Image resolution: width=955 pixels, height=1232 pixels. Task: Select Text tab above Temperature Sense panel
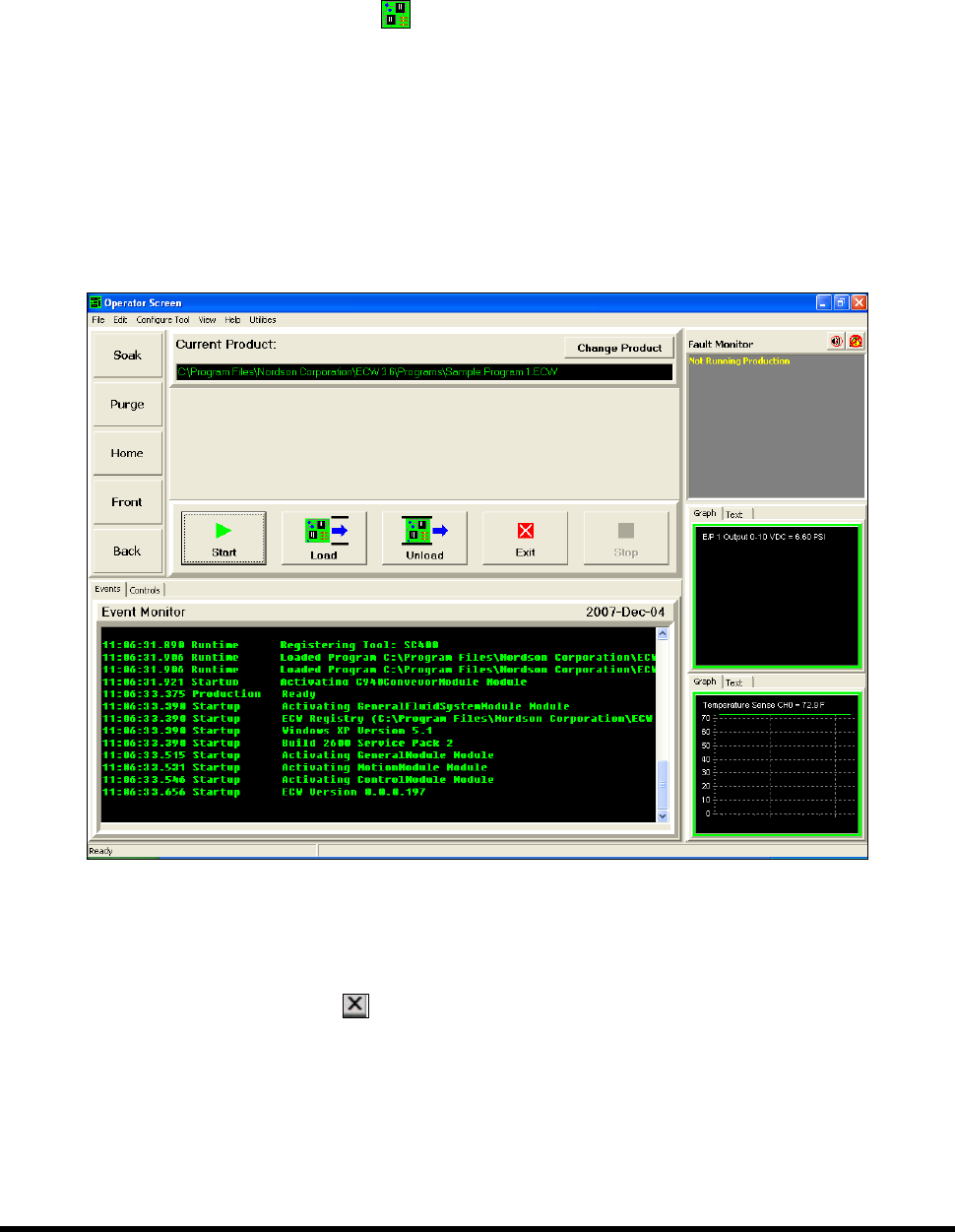coord(734,682)
